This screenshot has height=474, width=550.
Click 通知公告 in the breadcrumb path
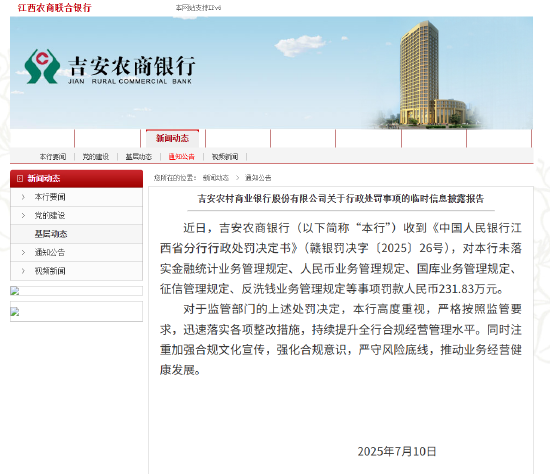[x=258, y=178]
